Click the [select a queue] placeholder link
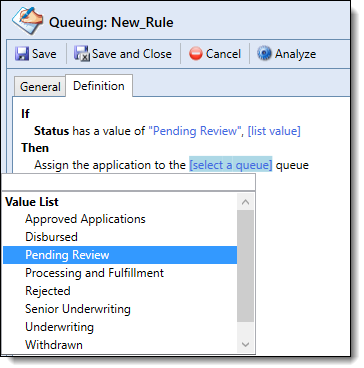The image size is (364, 368). tap(231, 165)
